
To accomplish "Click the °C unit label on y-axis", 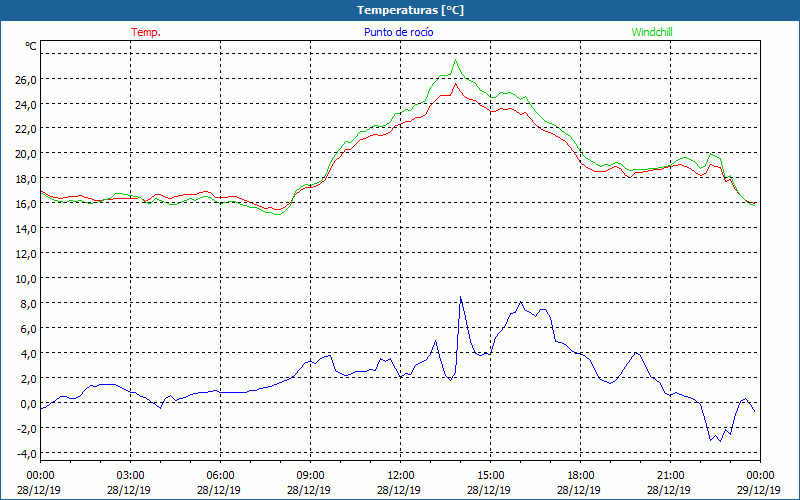I will [31, 46].
